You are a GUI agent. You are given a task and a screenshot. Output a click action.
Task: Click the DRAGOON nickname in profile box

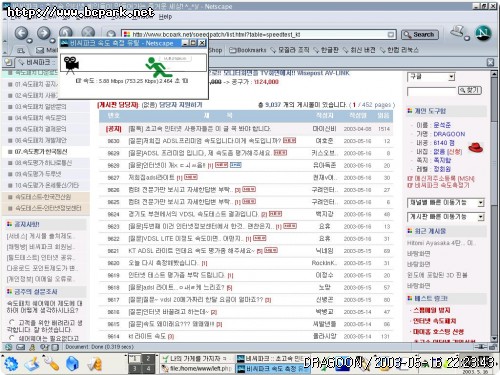tap(449, 134)
